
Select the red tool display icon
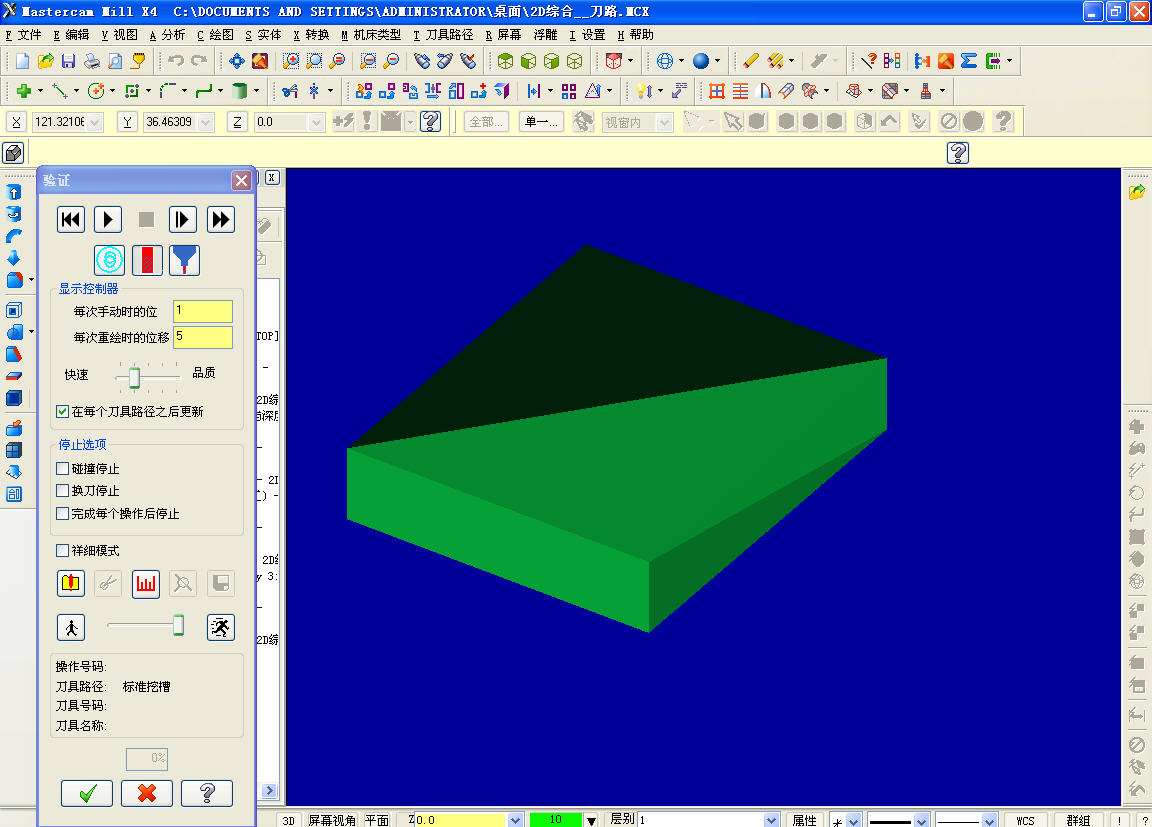tap(147, 260)
